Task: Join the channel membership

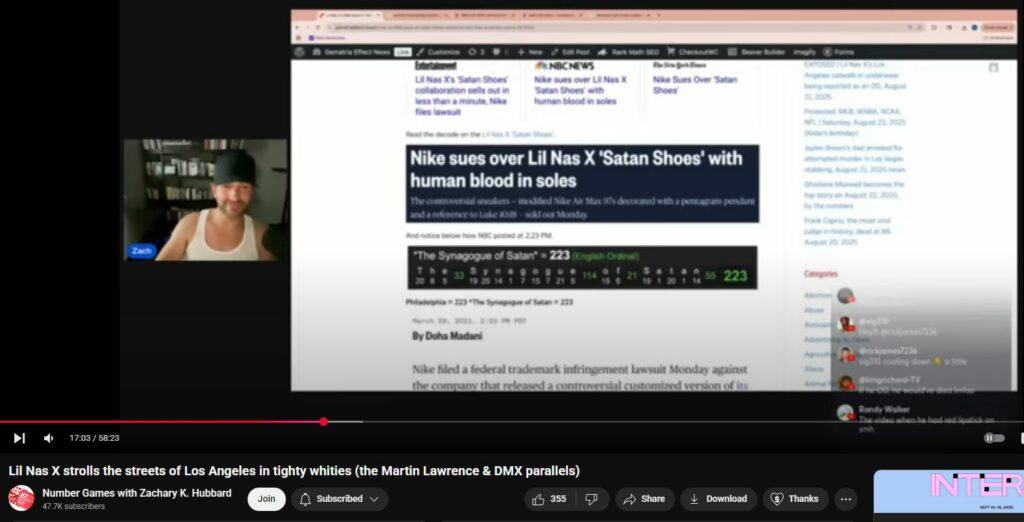Action: pos(266,499)
